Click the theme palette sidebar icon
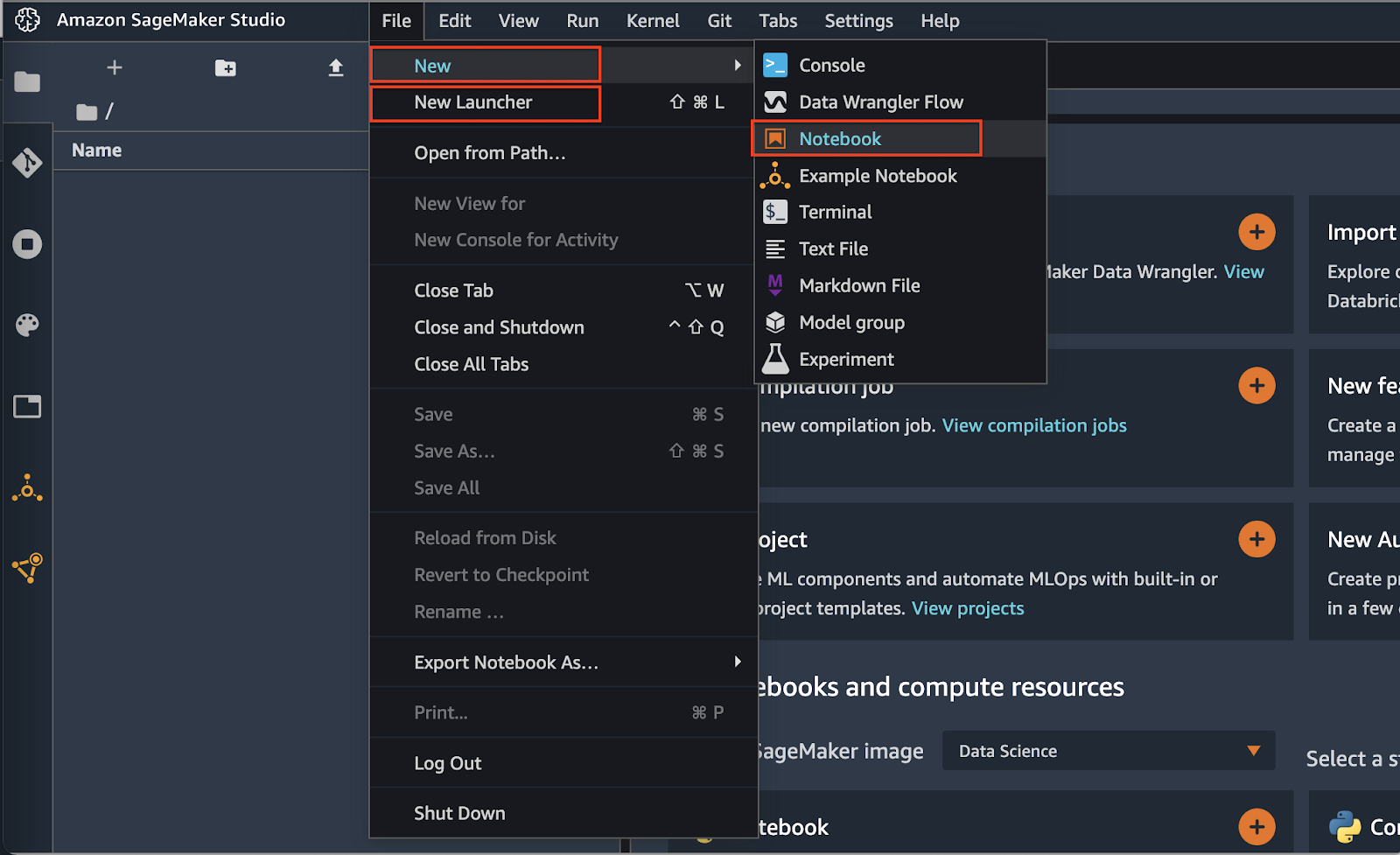The height and width of the screenshot is (855, 1400). (27, 326)
